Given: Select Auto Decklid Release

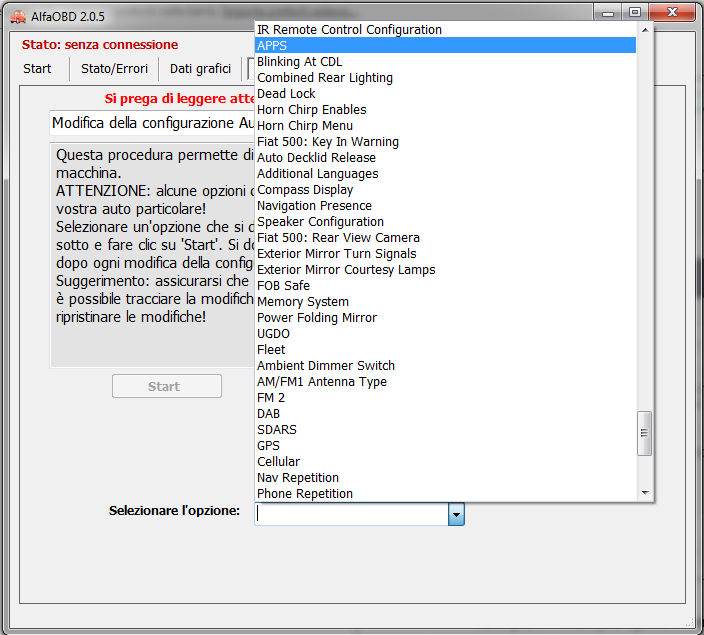Looking at the screenshot, I should click(445, 158).
